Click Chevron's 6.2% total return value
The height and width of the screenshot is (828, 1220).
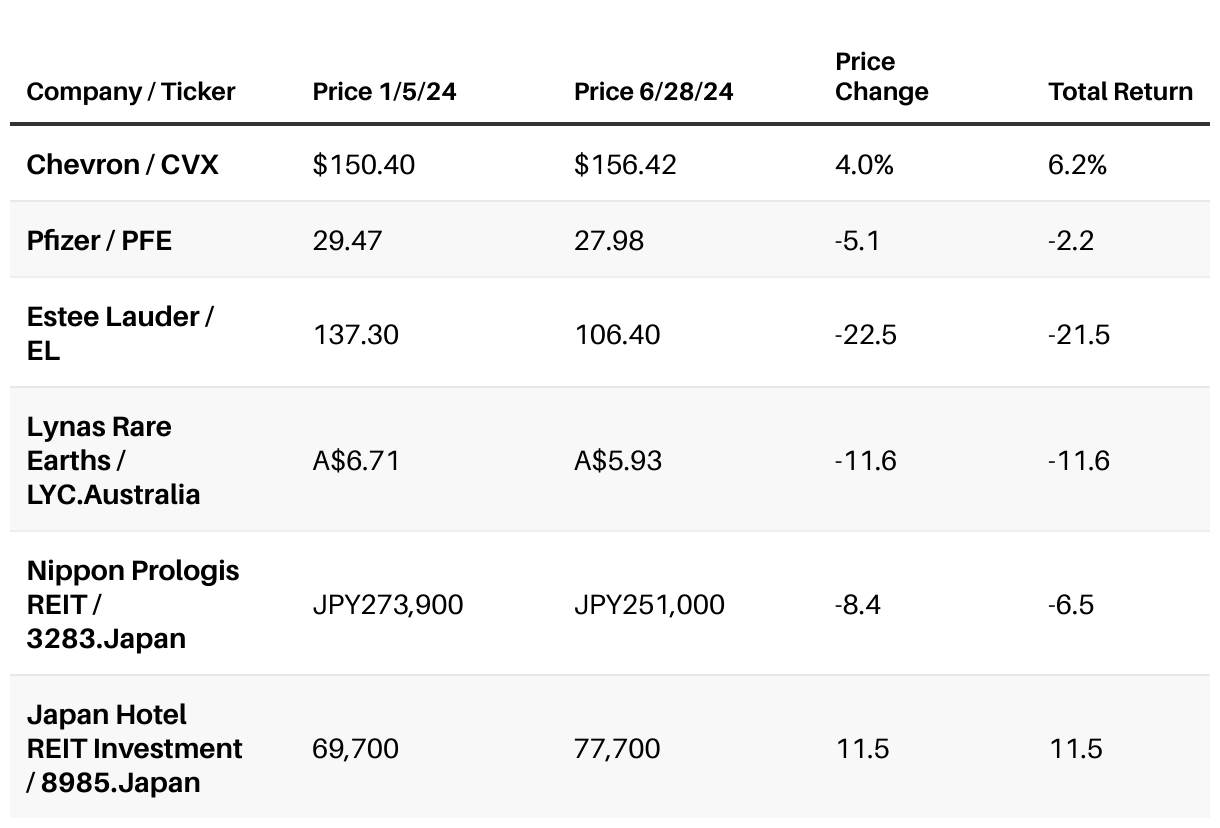point(1077,164)
